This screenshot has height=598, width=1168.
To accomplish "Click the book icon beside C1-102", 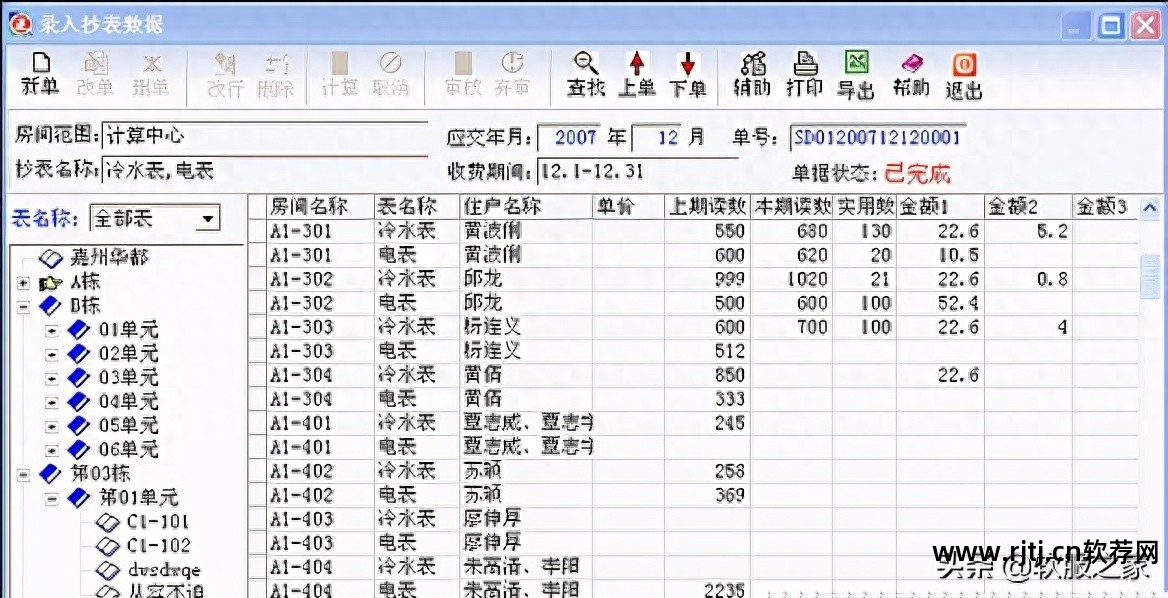I will click(108, 546).
